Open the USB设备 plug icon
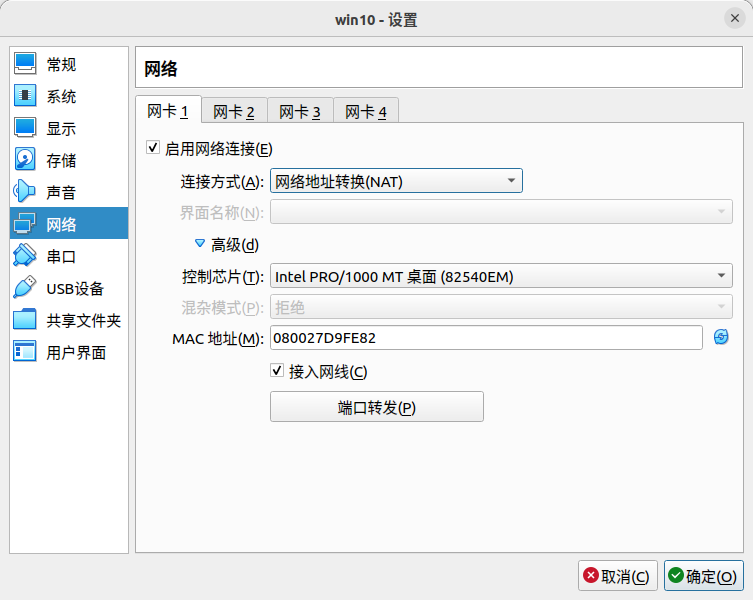This screenshot has height=600, width=753. coord(25,288)
